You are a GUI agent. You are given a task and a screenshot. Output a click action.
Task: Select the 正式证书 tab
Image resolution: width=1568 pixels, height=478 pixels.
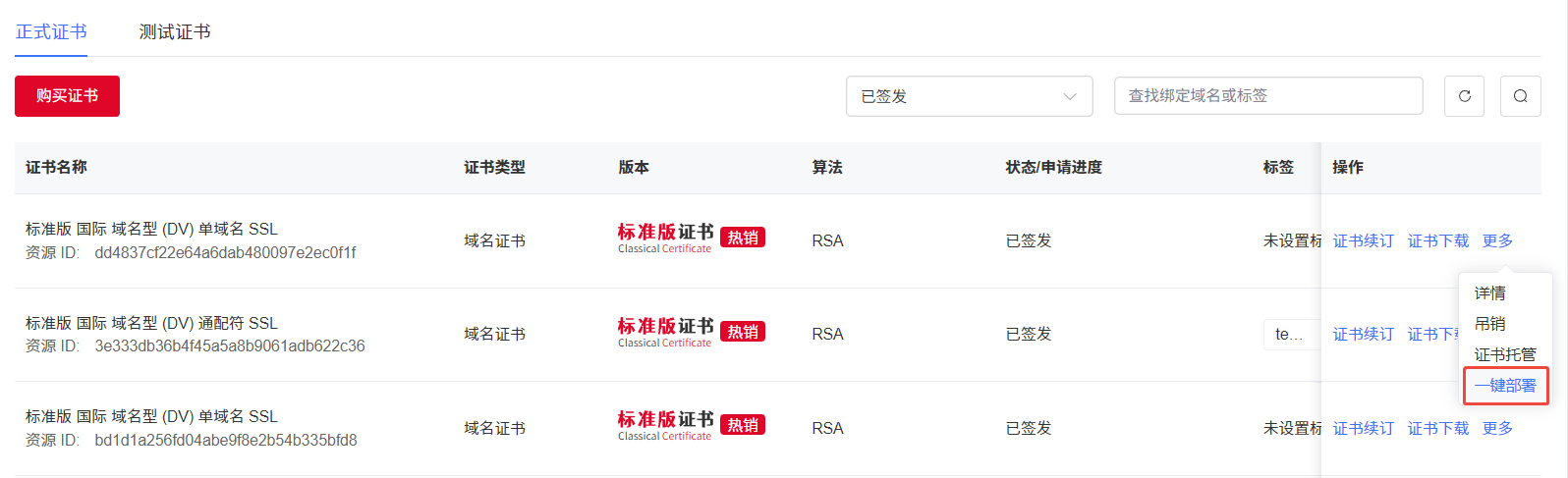(x=51, y=32)
